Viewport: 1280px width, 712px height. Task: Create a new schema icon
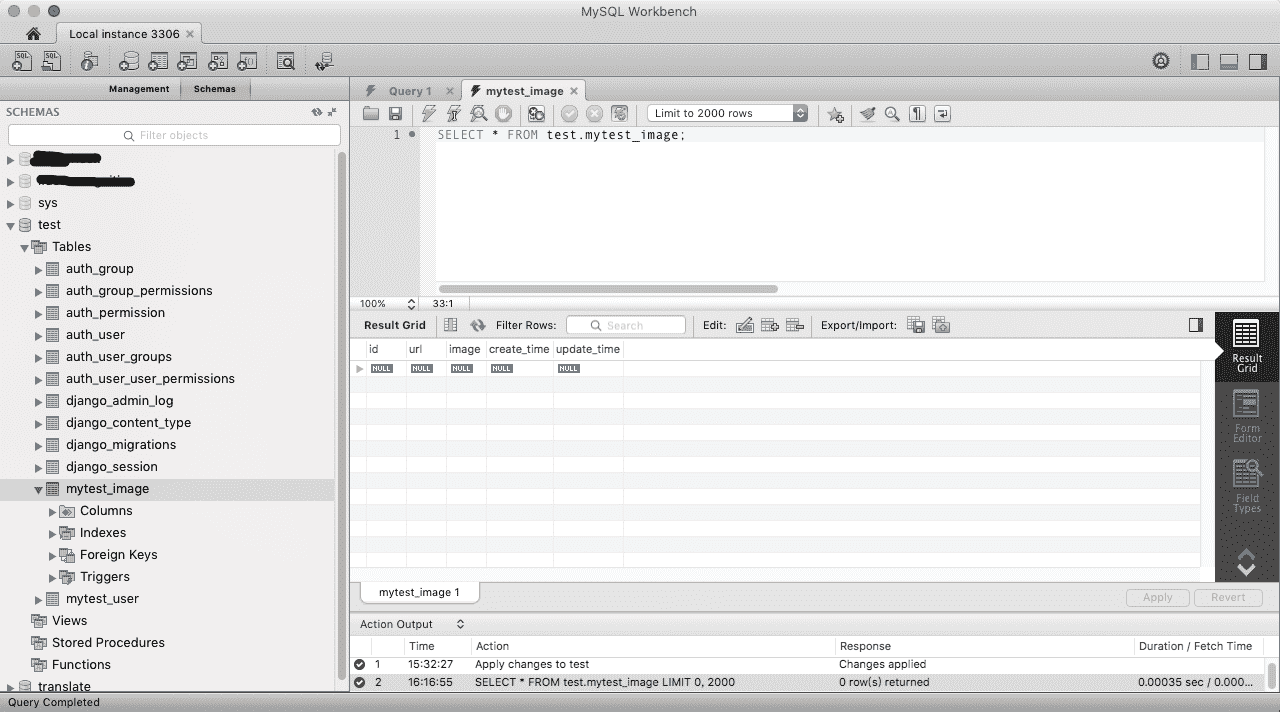pyautogui.click(x=129, y=62)
